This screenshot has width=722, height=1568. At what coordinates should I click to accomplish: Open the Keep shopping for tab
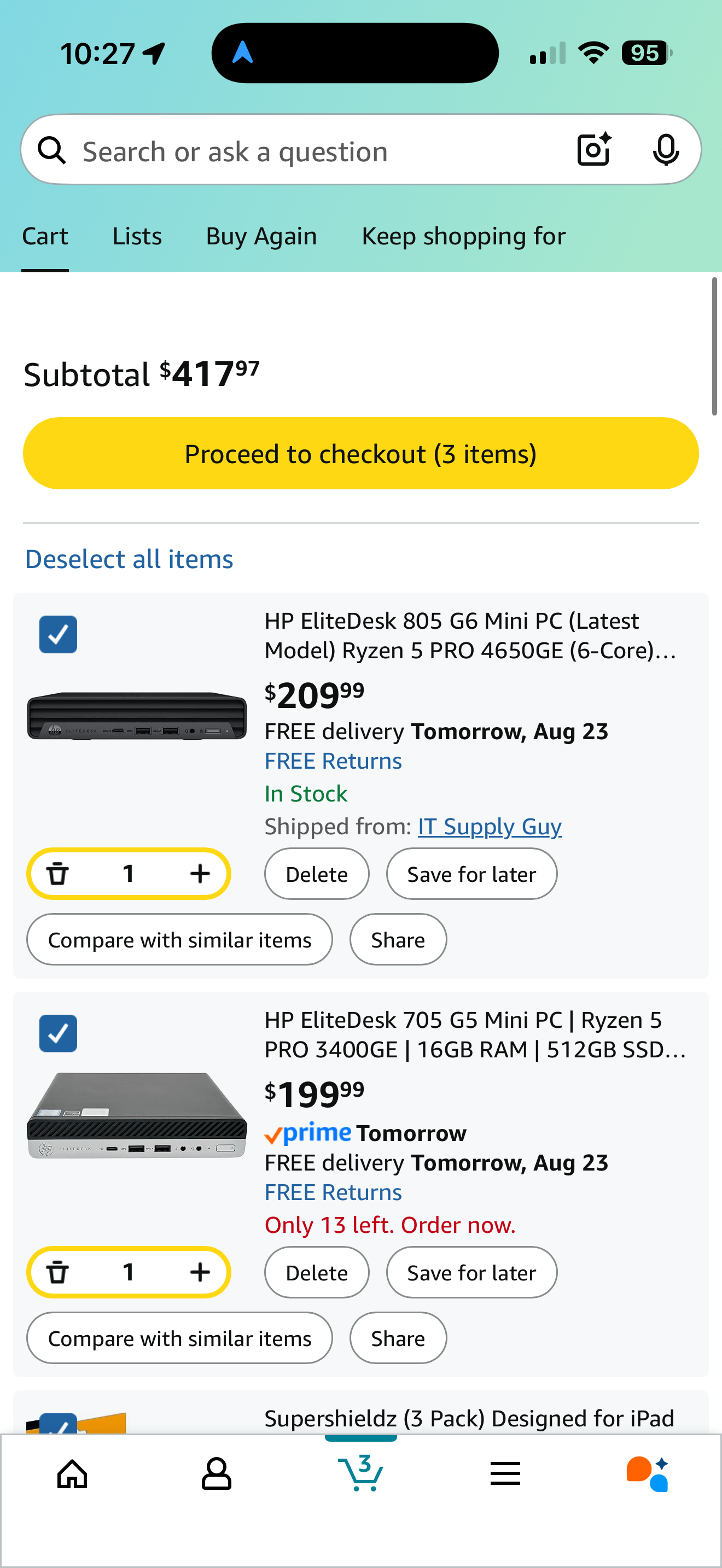(464, 236)
